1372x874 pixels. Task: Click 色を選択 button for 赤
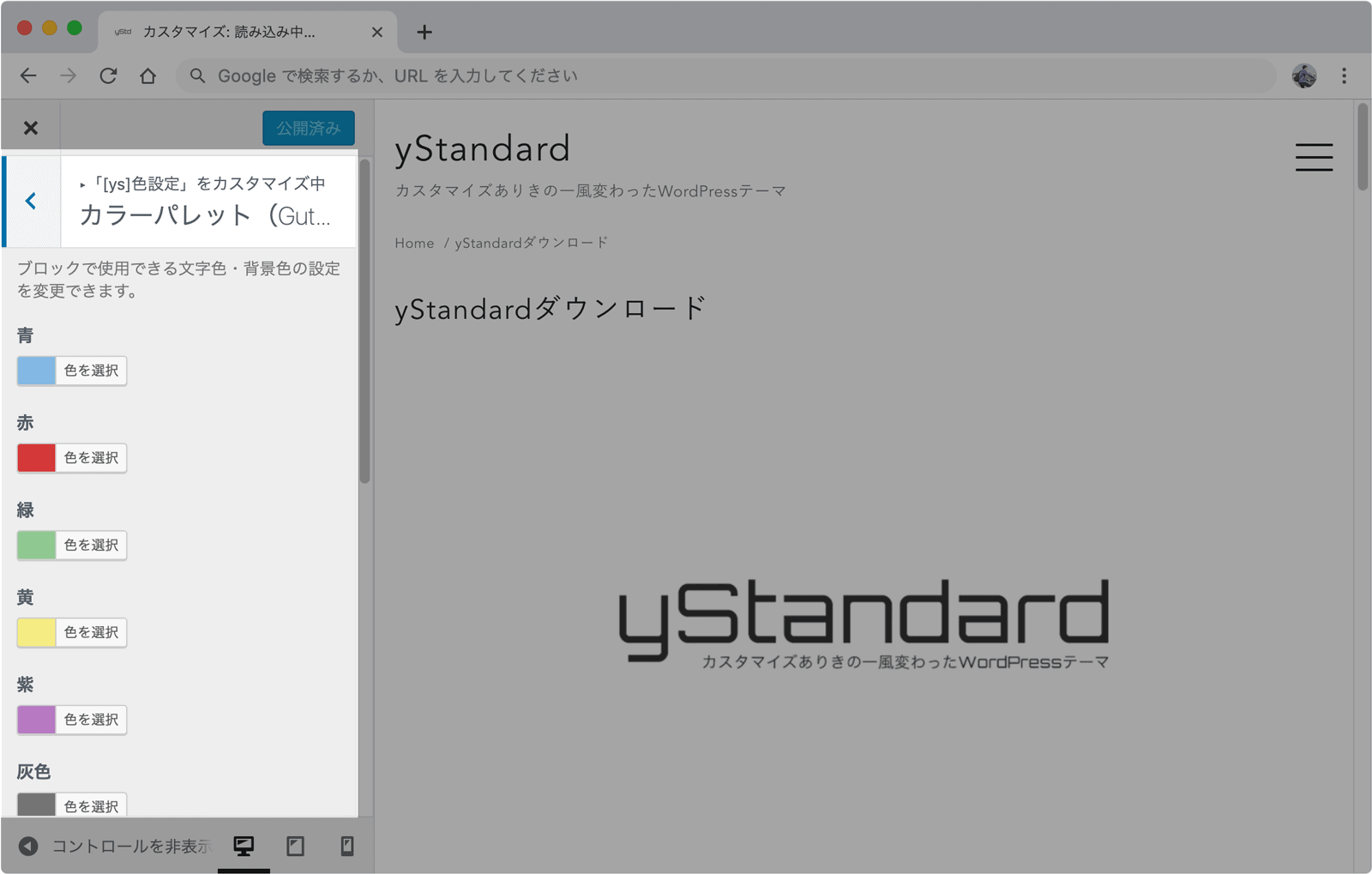(92, 458)
